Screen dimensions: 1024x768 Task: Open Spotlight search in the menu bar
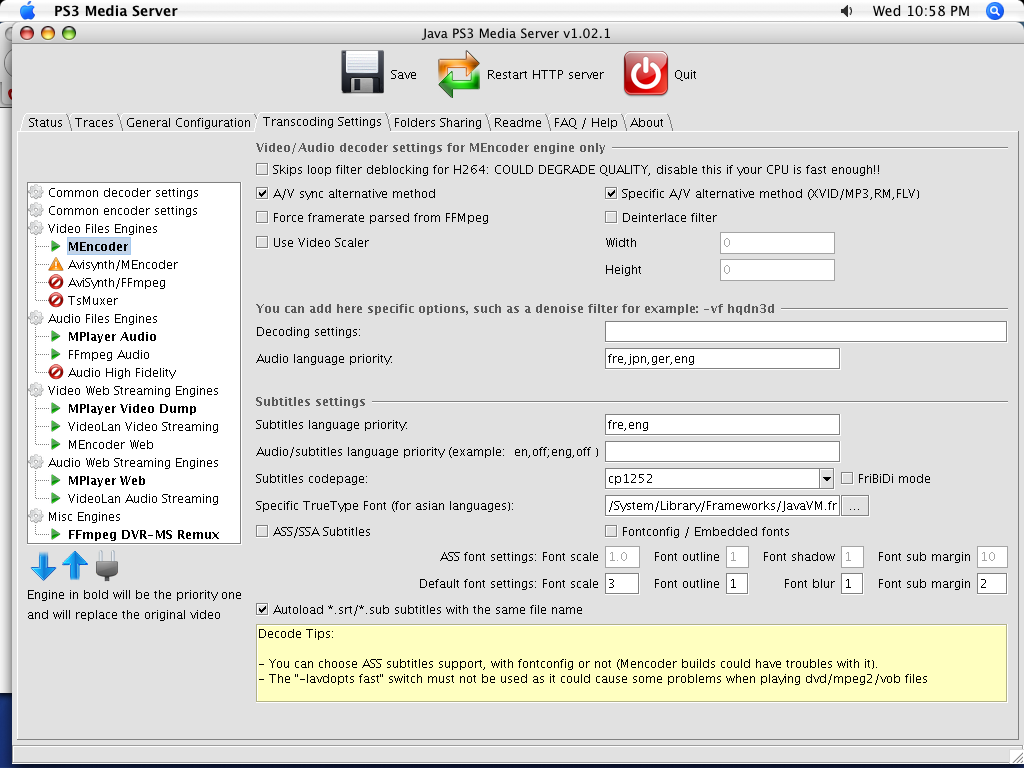[995, 10]
